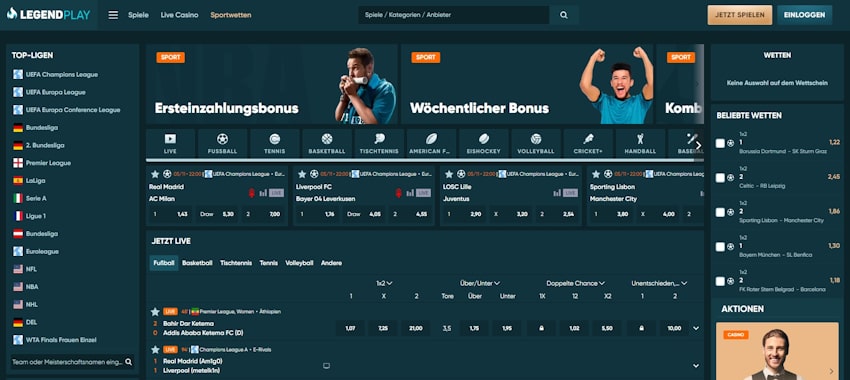This screenshot has width=850, height=380.
Task: Switch to the Andere live tab
Action: tap(331, 263)
